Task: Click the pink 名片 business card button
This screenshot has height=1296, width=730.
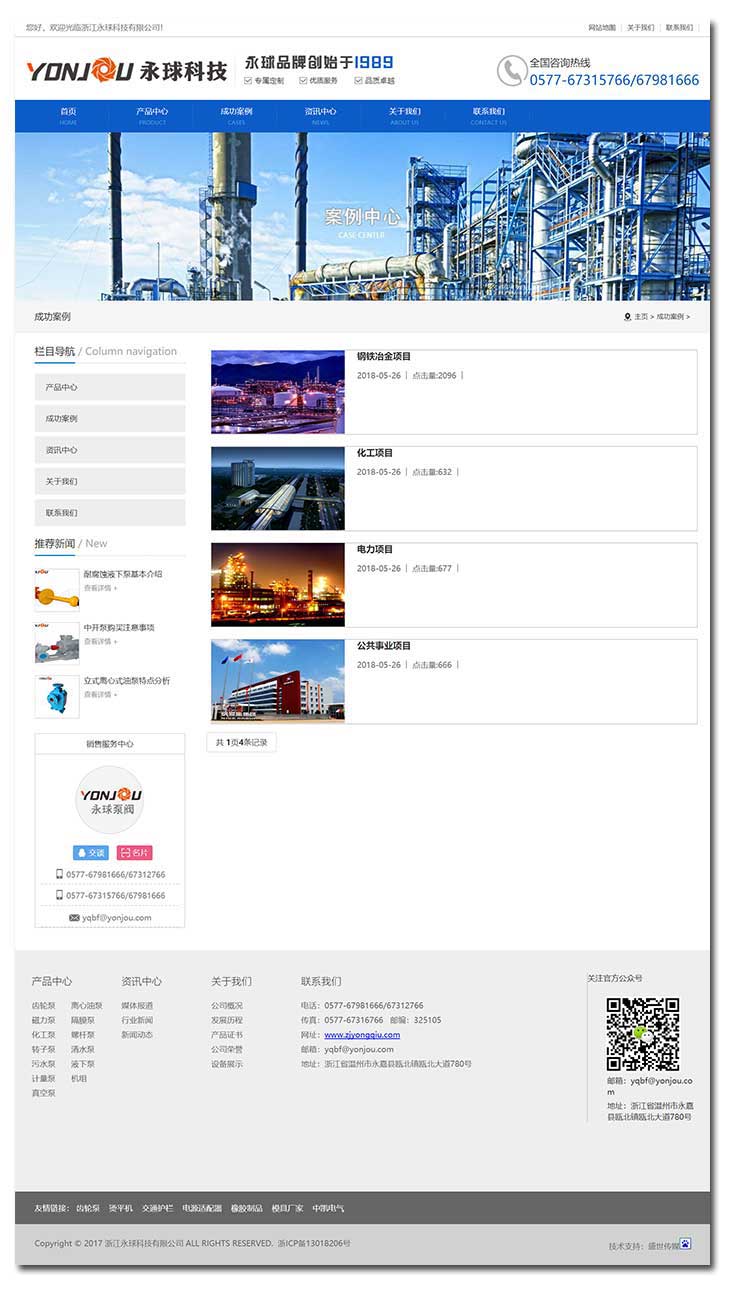Action: tap(135, 853)
